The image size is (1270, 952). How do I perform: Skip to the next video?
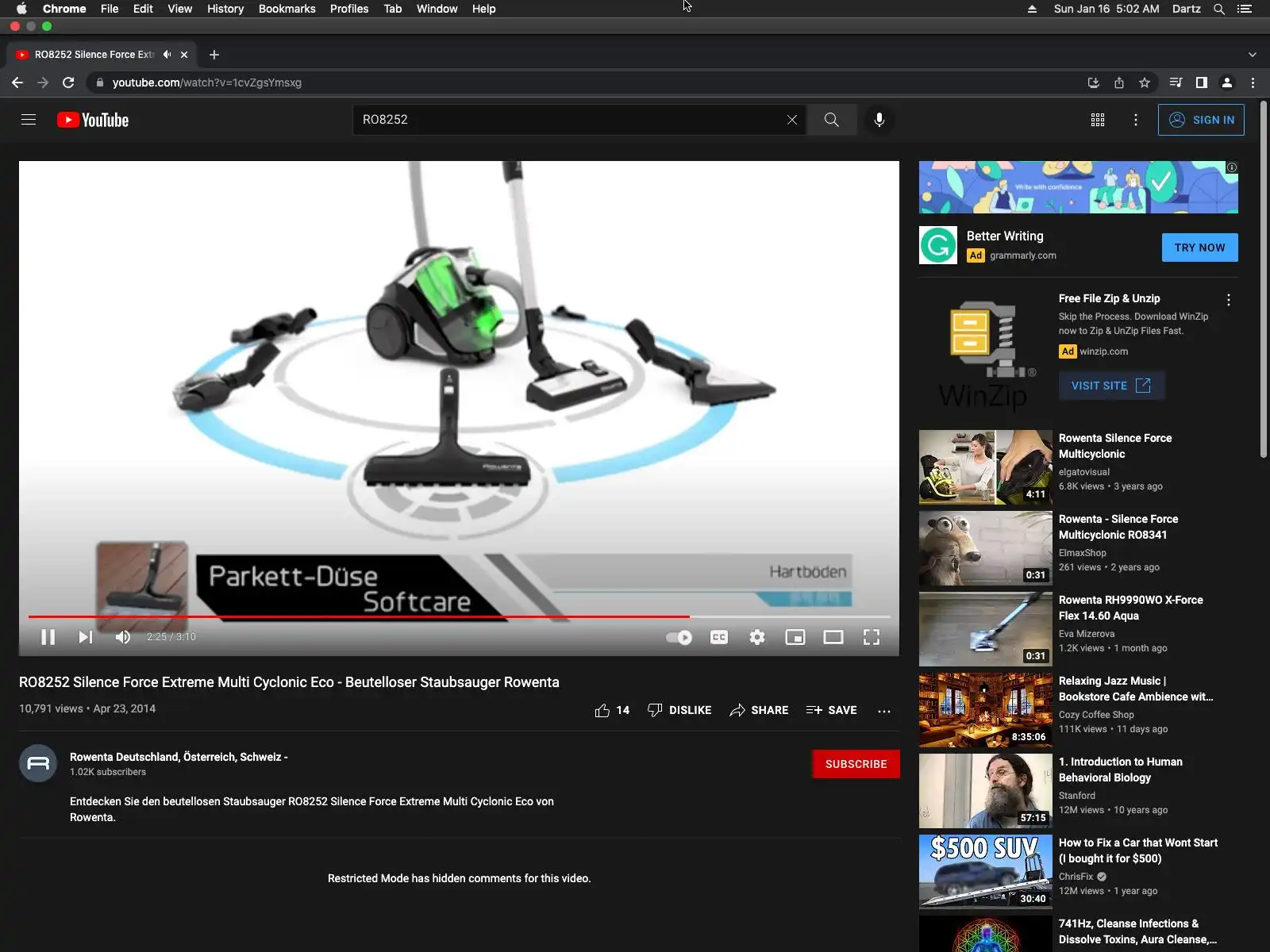86,637
